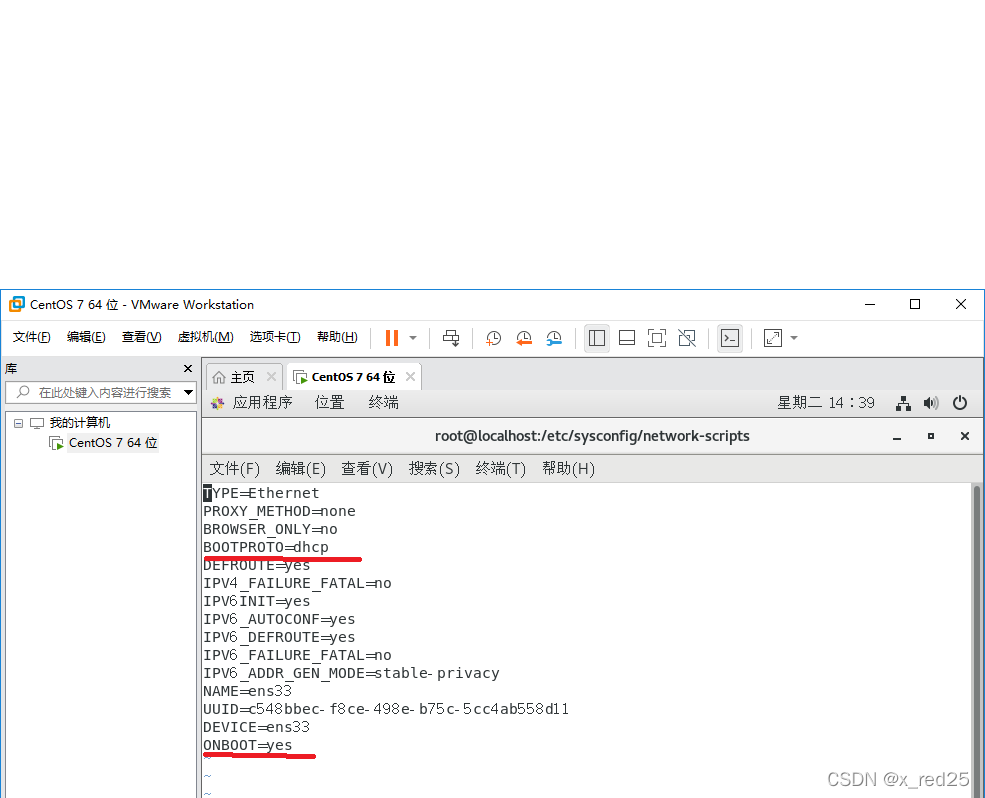Open terminal 搜索(S) menu
The height and width of the screenshot is (798, 985).
point(434,469)
